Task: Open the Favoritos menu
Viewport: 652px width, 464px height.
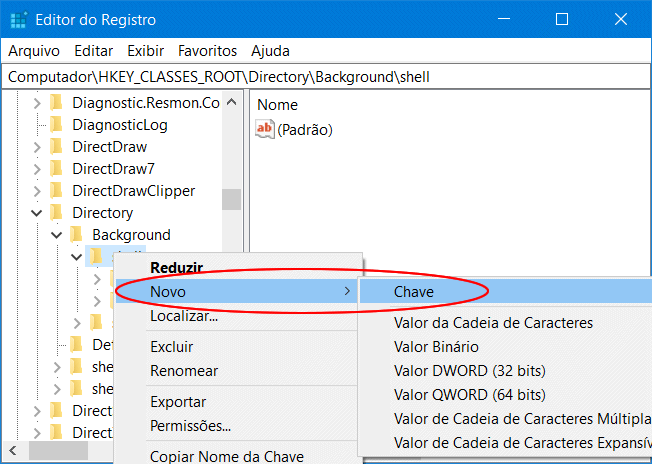Action: point(207,50)
